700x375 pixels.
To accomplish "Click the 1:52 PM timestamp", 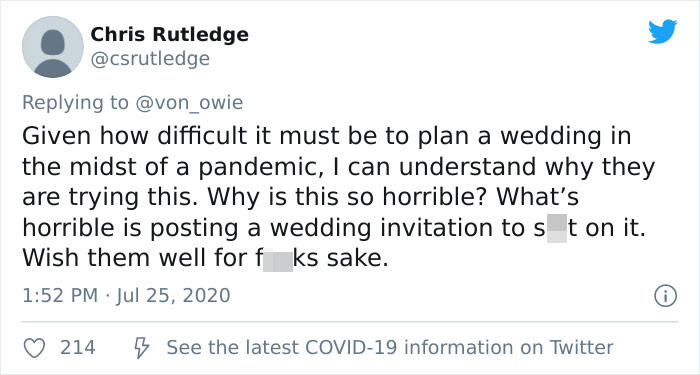I will 60,296.
